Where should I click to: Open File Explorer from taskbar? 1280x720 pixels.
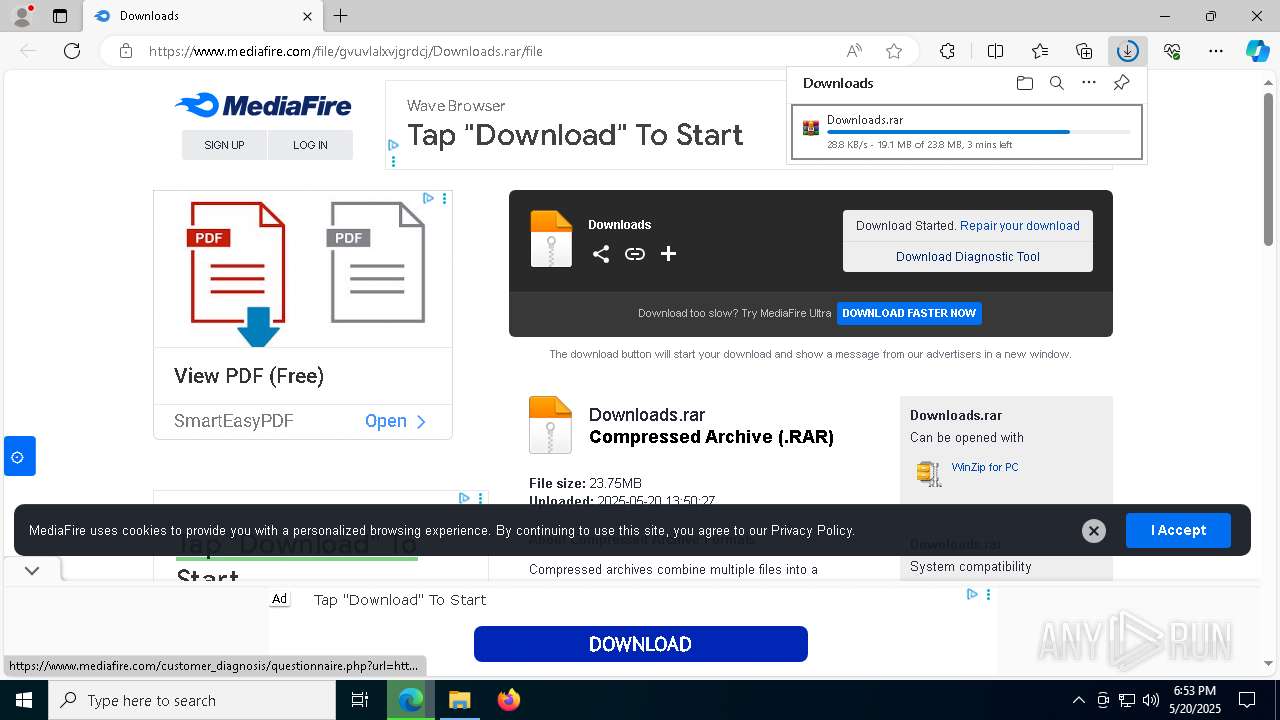(x=459, y=700)
